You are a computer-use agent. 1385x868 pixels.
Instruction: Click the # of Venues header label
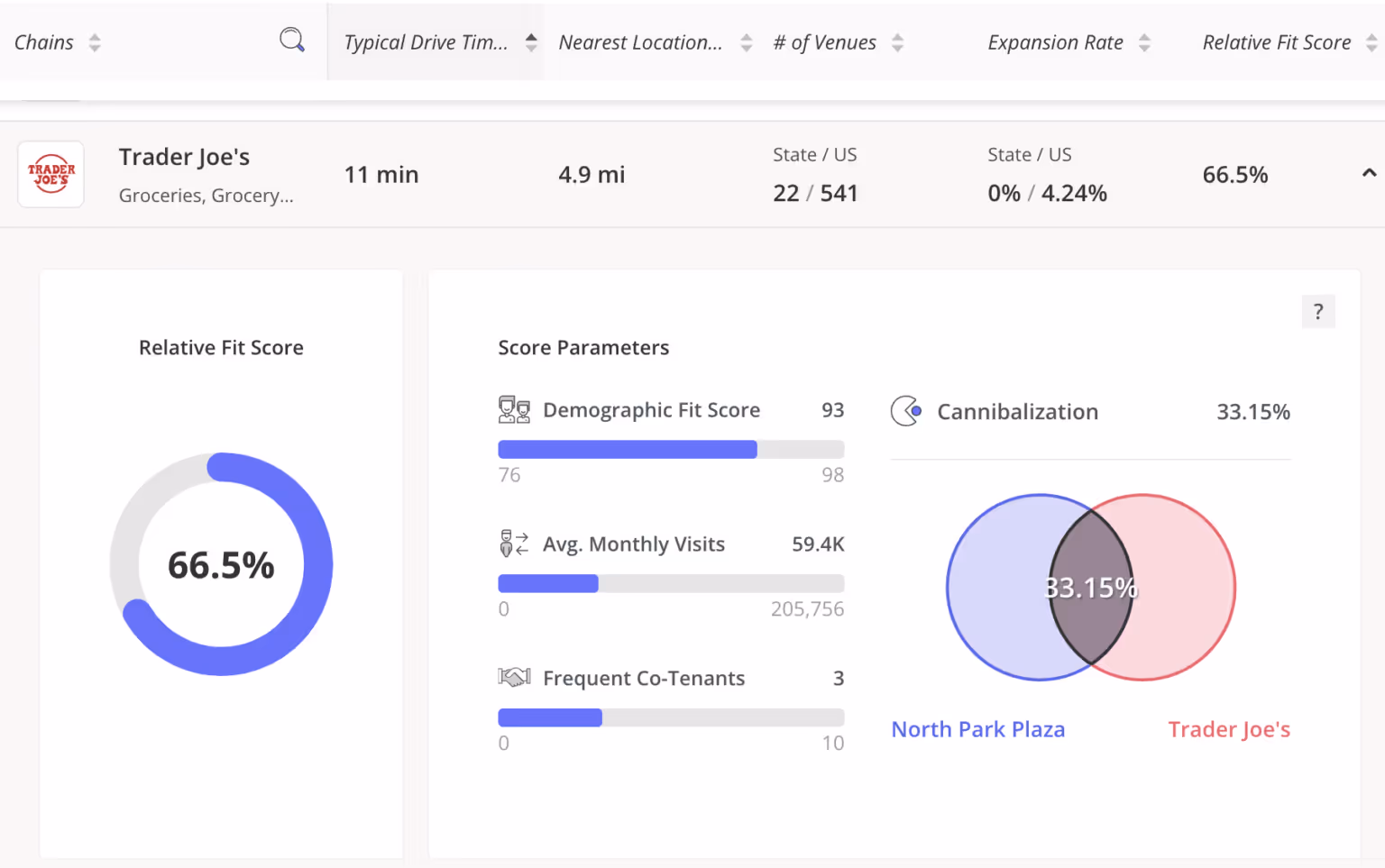pyautogui.click(x=824, y=42)
